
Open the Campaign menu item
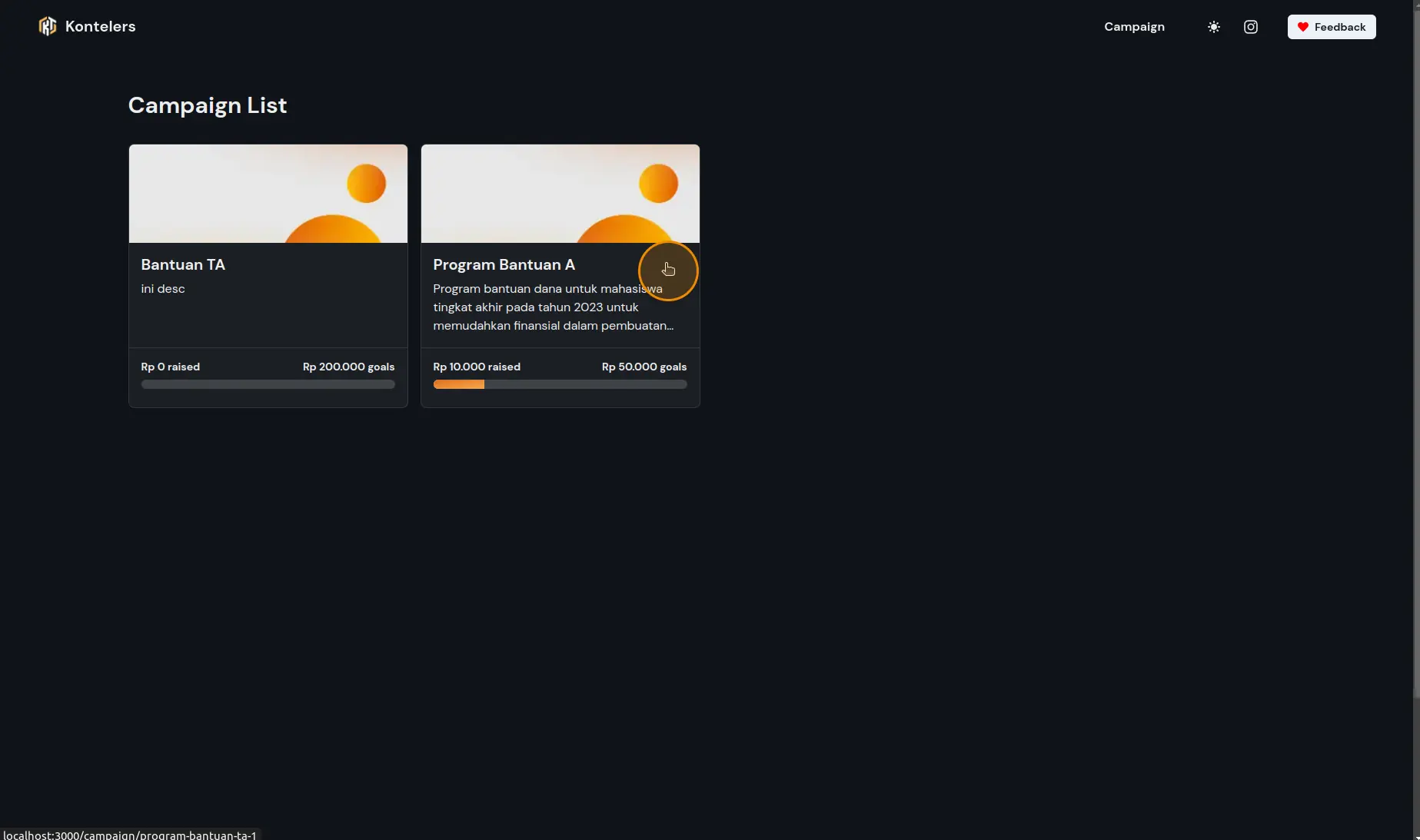click(1134, 27)
